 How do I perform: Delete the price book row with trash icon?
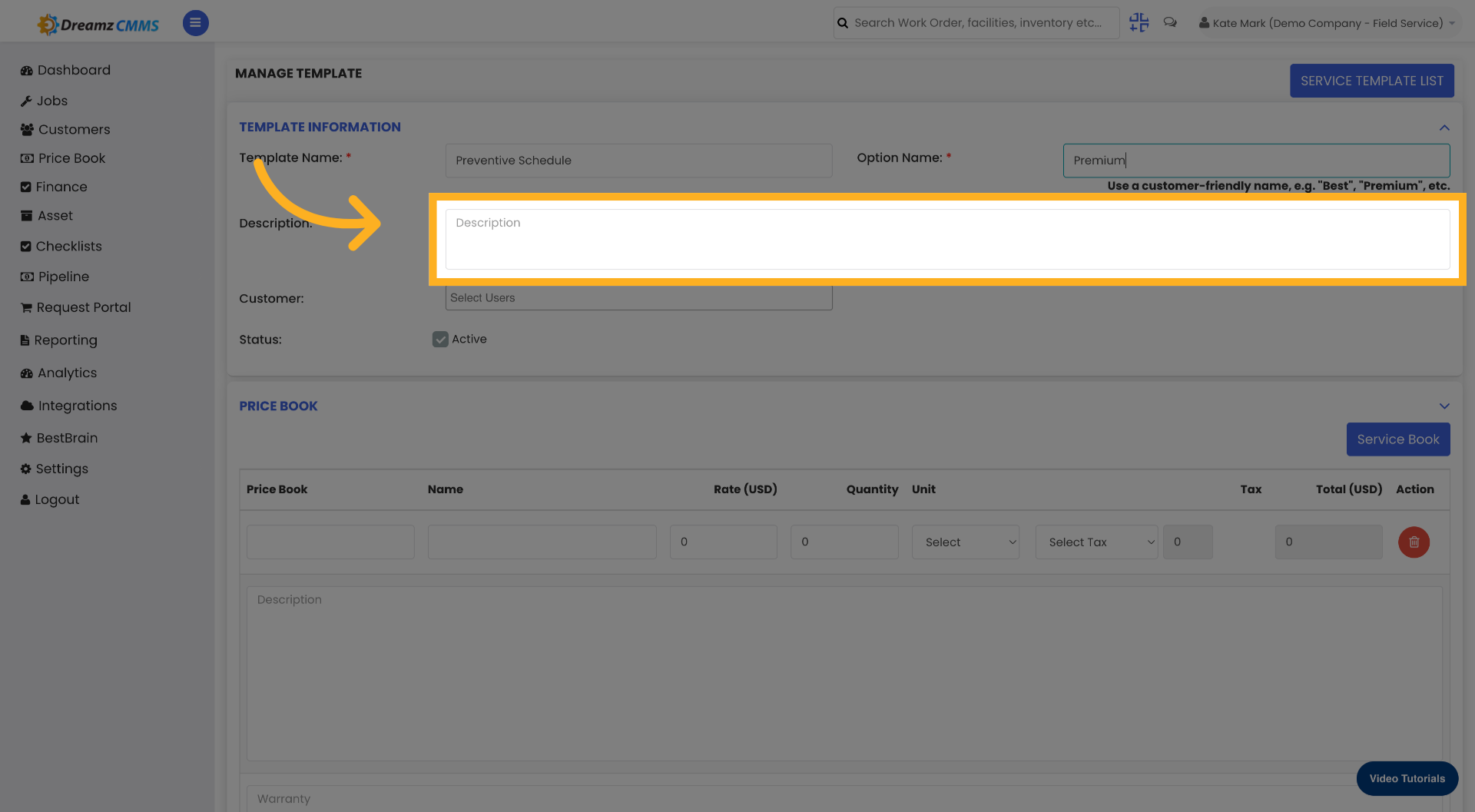1414,542
